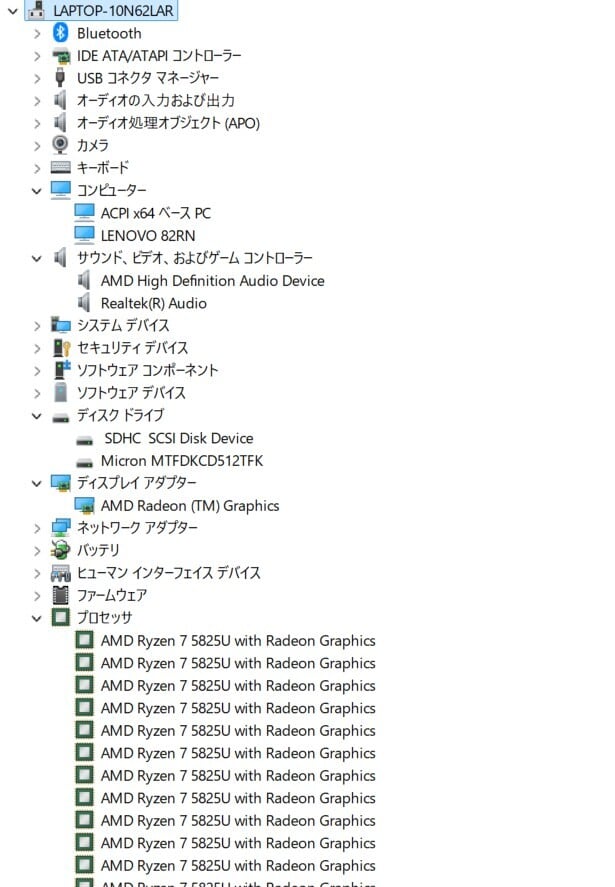Expand the システム デバイス category
Image resolution: width=615 pixels, height=887 pixels.
[37, 326]
